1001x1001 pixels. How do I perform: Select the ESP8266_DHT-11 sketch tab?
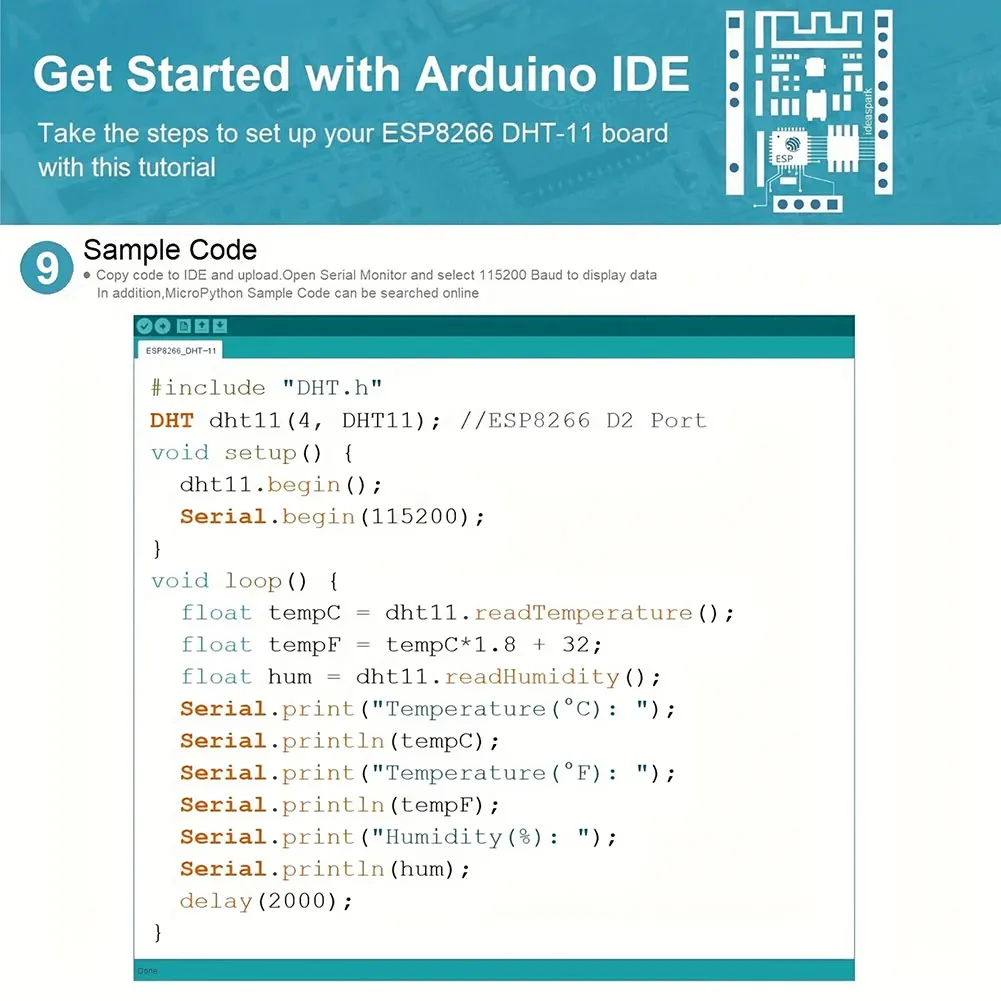[x=181, y=350]
